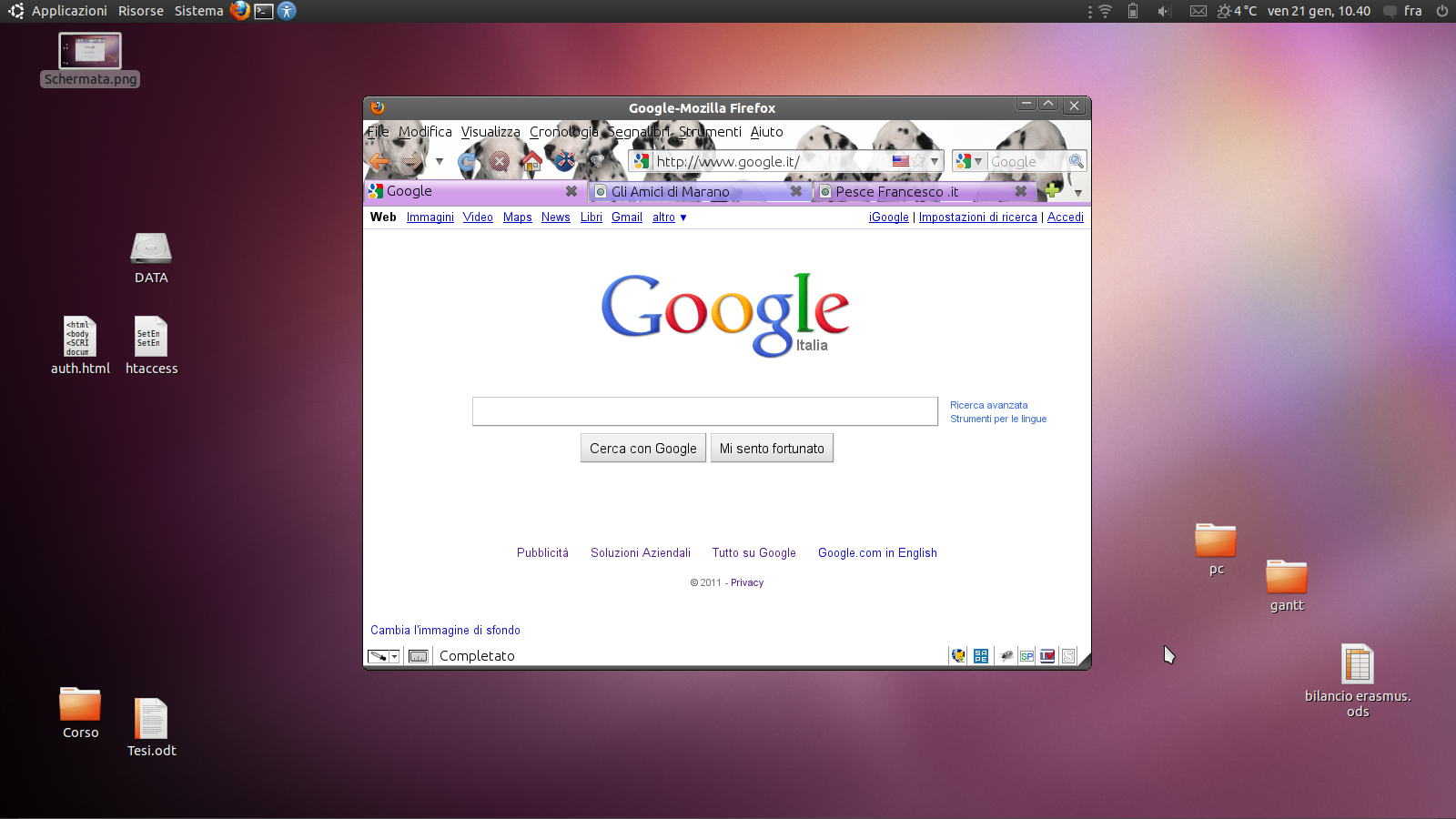Click the green SP add-on status icon
The image size is (1456, 819).
pos(1026,655)
